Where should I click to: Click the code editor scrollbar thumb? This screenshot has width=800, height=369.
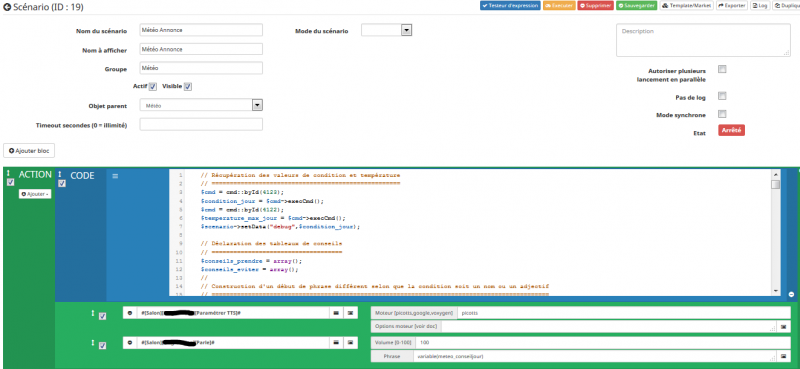pyautogui.click(x=776, y=184)
